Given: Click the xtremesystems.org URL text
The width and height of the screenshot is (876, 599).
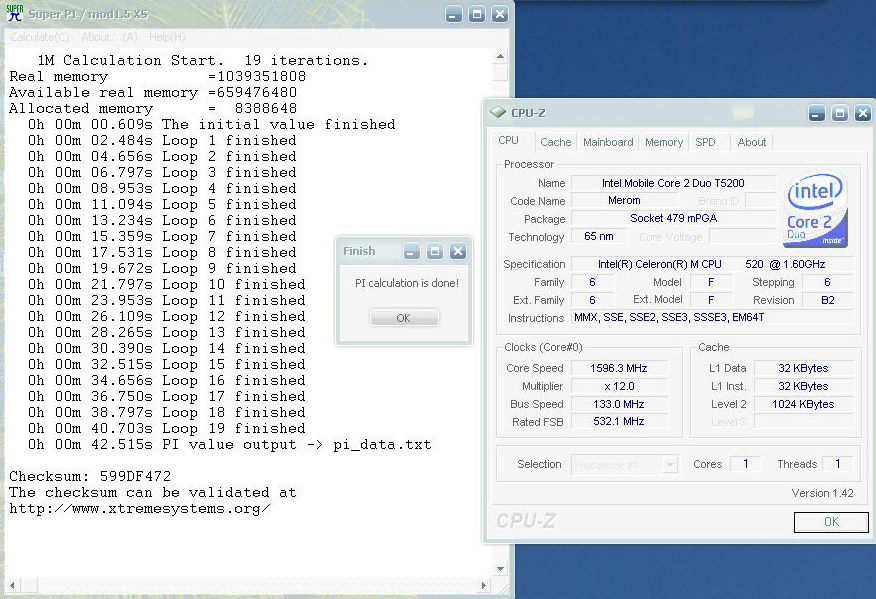Looking at the screenshot, I should [140, 509].
